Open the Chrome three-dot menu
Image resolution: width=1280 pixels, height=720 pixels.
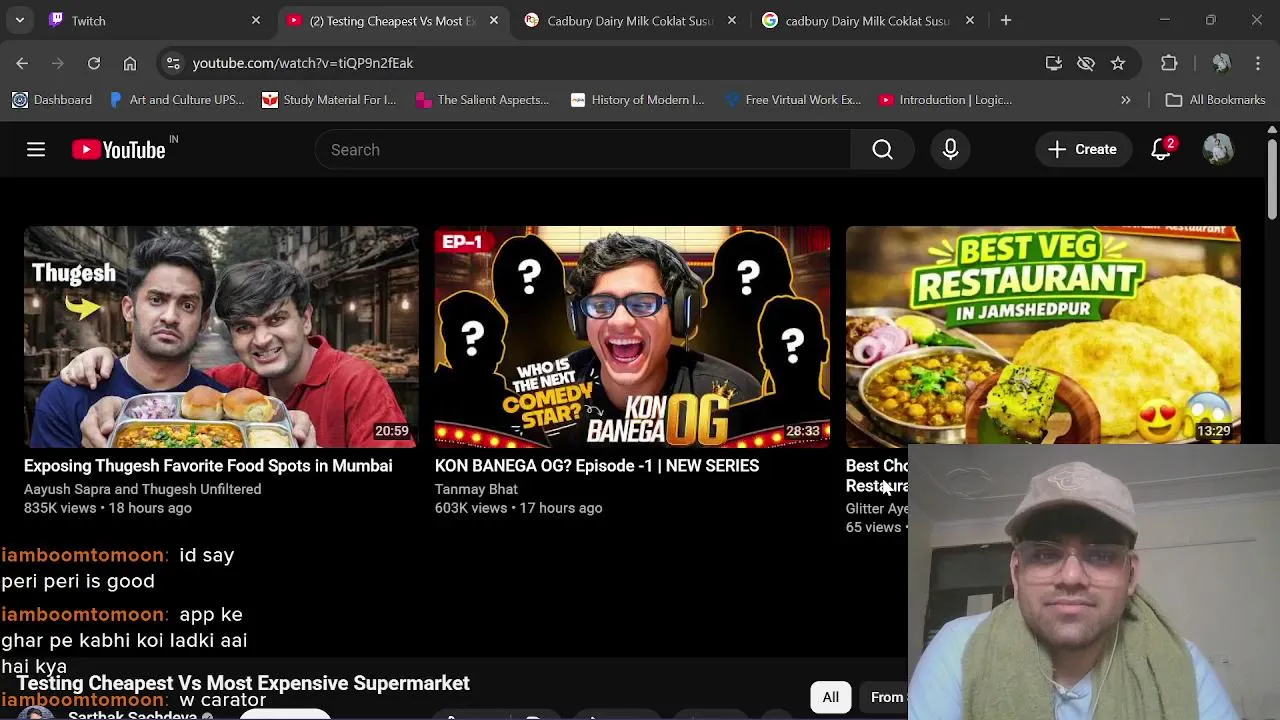[x=1258, y=63]
